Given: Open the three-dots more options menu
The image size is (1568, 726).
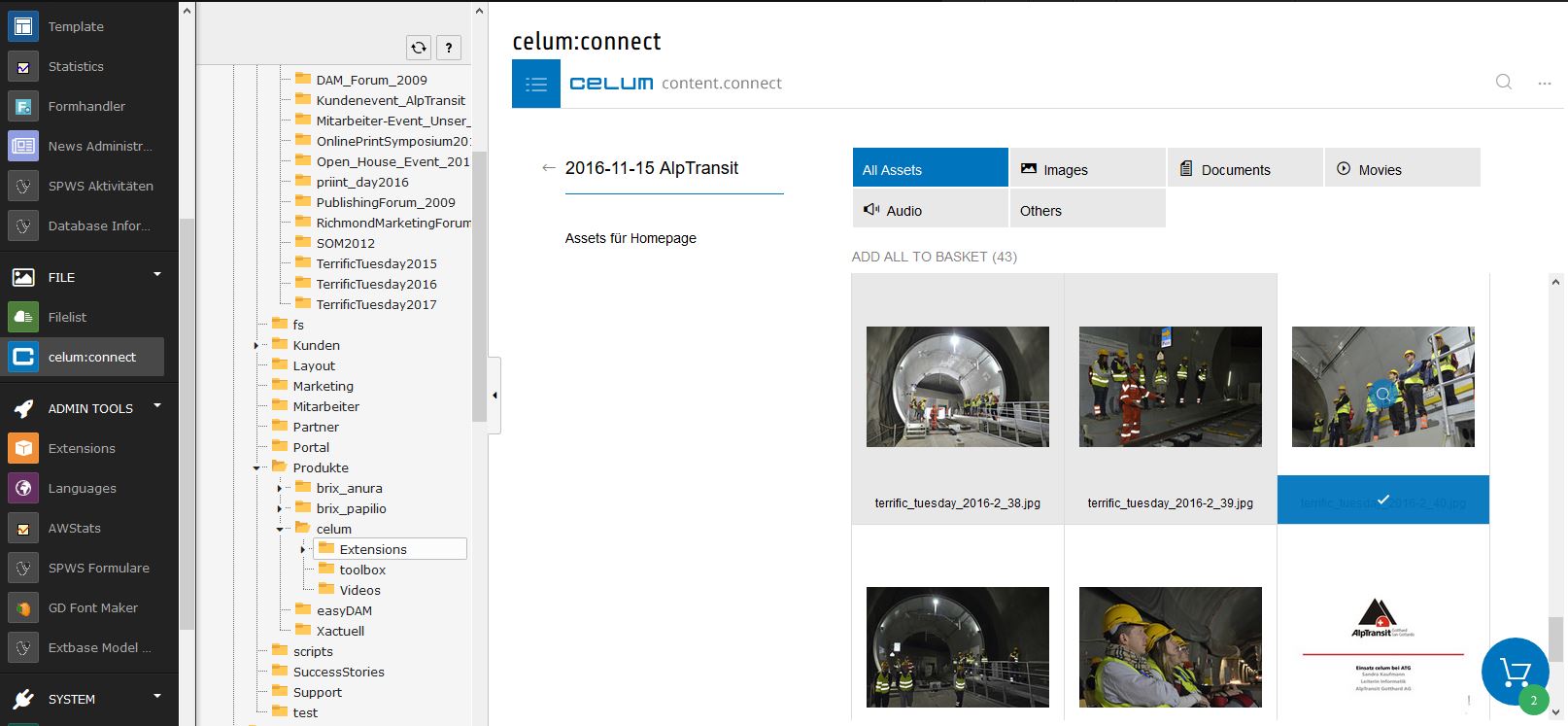Looking at the screenshot, I should (x=1545, y=84).
